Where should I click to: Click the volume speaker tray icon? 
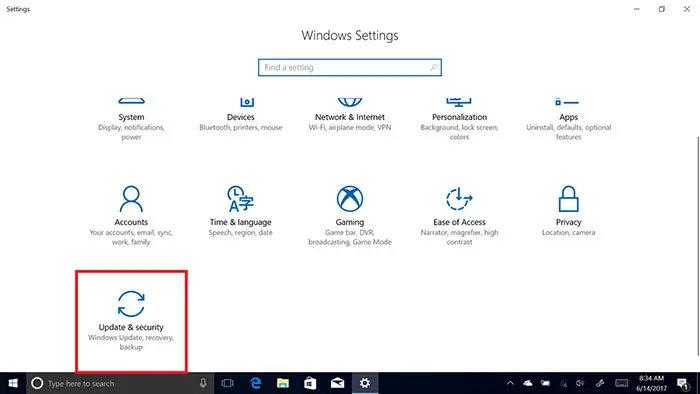[x=580, y=383]
